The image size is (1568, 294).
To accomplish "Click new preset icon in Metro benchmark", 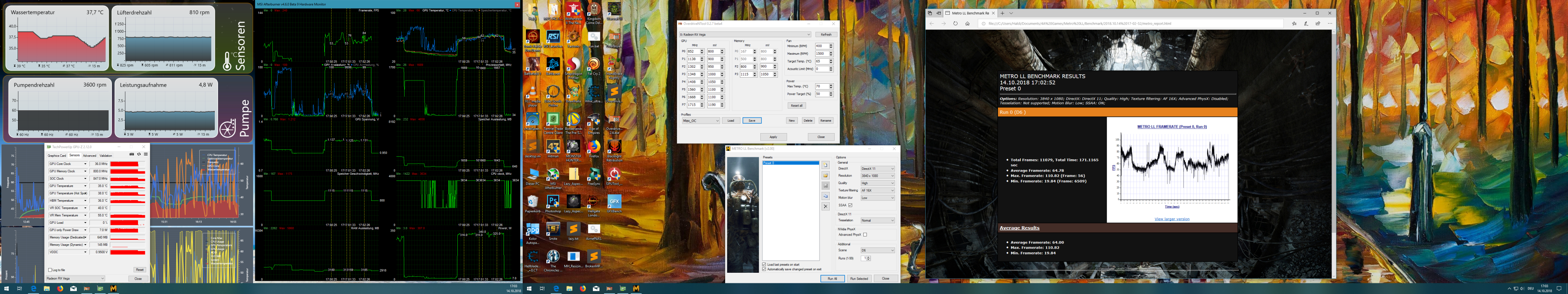I will (x=825, y=165).
